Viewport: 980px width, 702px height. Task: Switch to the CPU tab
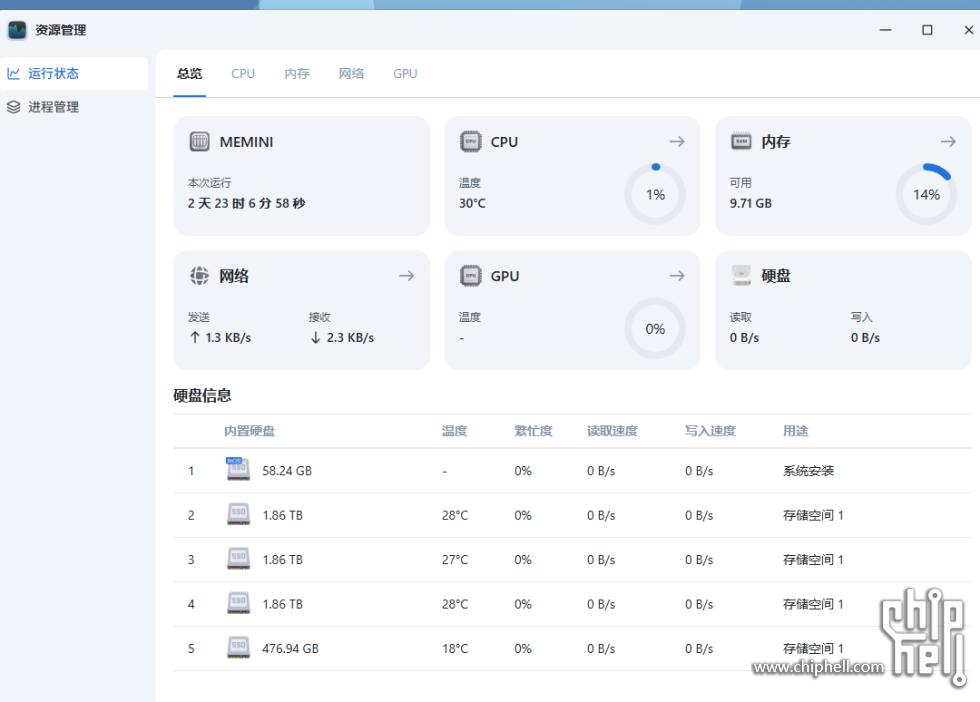[x=242, y=73]
